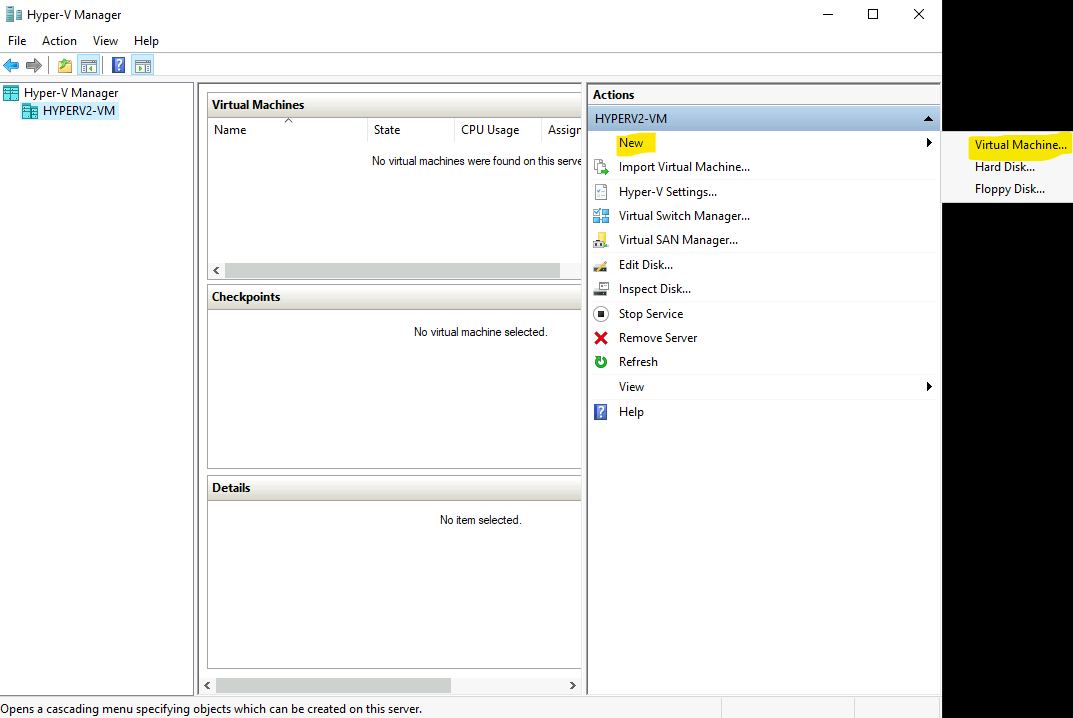Click the Up one level folder icon
Screen dimensions: 1073x718
[65, 66]
